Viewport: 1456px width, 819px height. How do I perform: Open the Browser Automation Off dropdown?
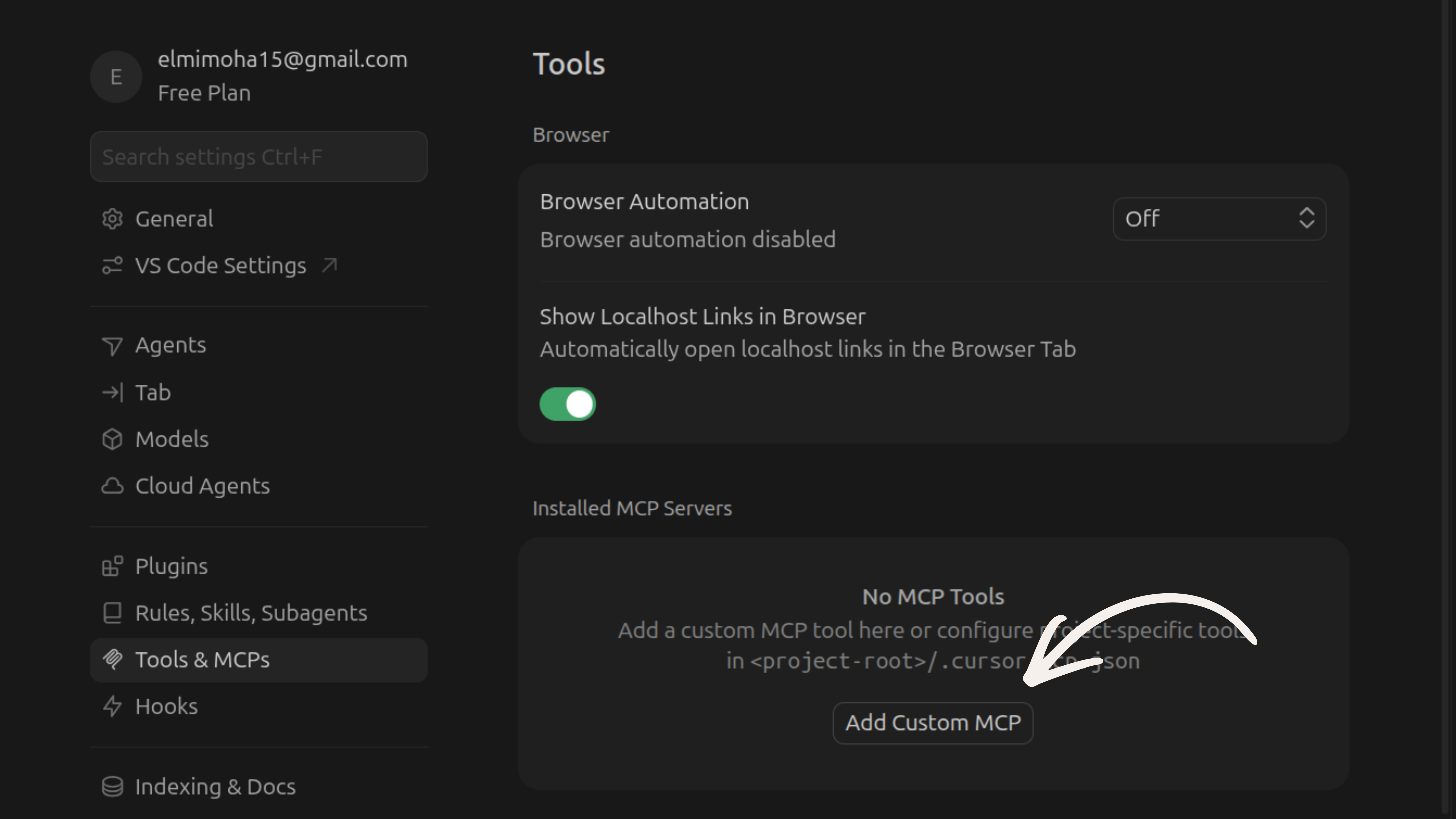[1219, 219]
